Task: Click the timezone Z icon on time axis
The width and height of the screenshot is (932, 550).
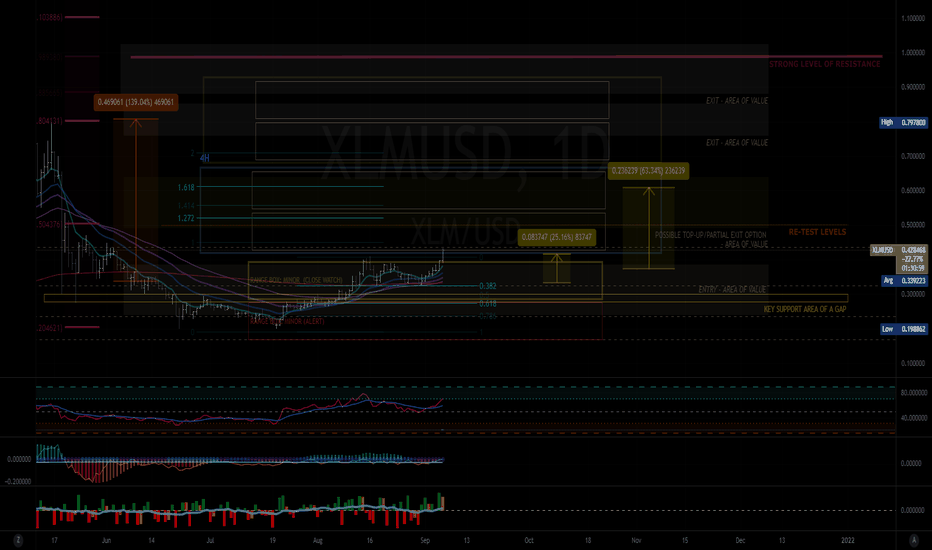Action: point(18,540)
